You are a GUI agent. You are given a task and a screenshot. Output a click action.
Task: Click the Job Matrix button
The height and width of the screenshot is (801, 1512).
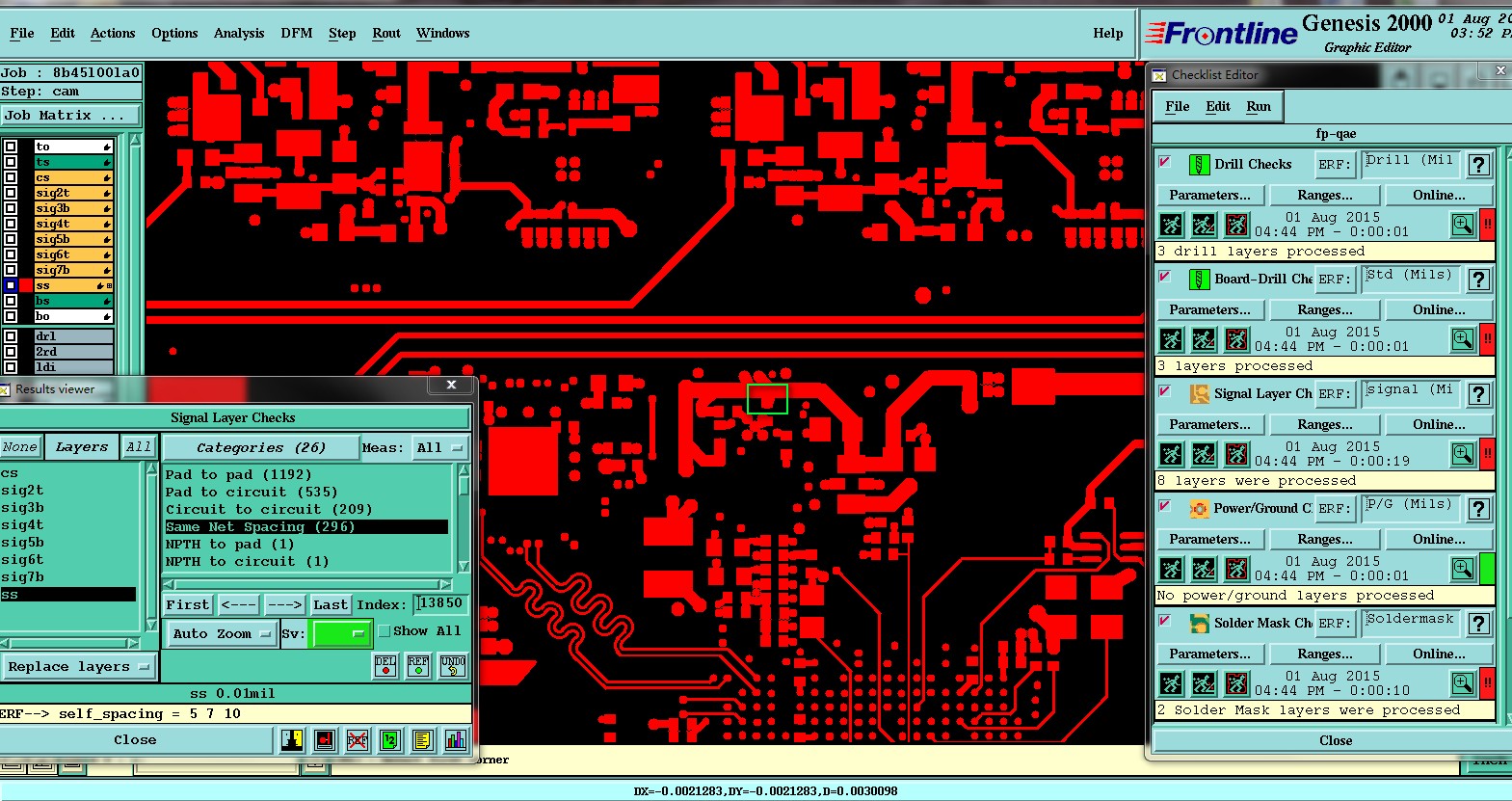[70, 116]
